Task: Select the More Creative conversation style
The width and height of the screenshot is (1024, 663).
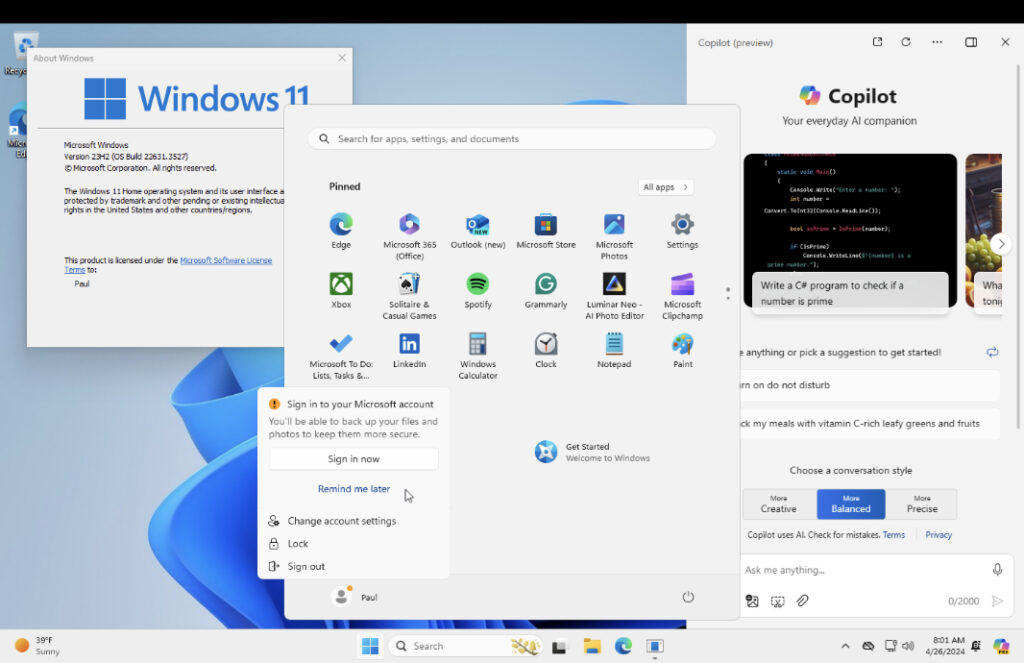Action: coord(778,504)
